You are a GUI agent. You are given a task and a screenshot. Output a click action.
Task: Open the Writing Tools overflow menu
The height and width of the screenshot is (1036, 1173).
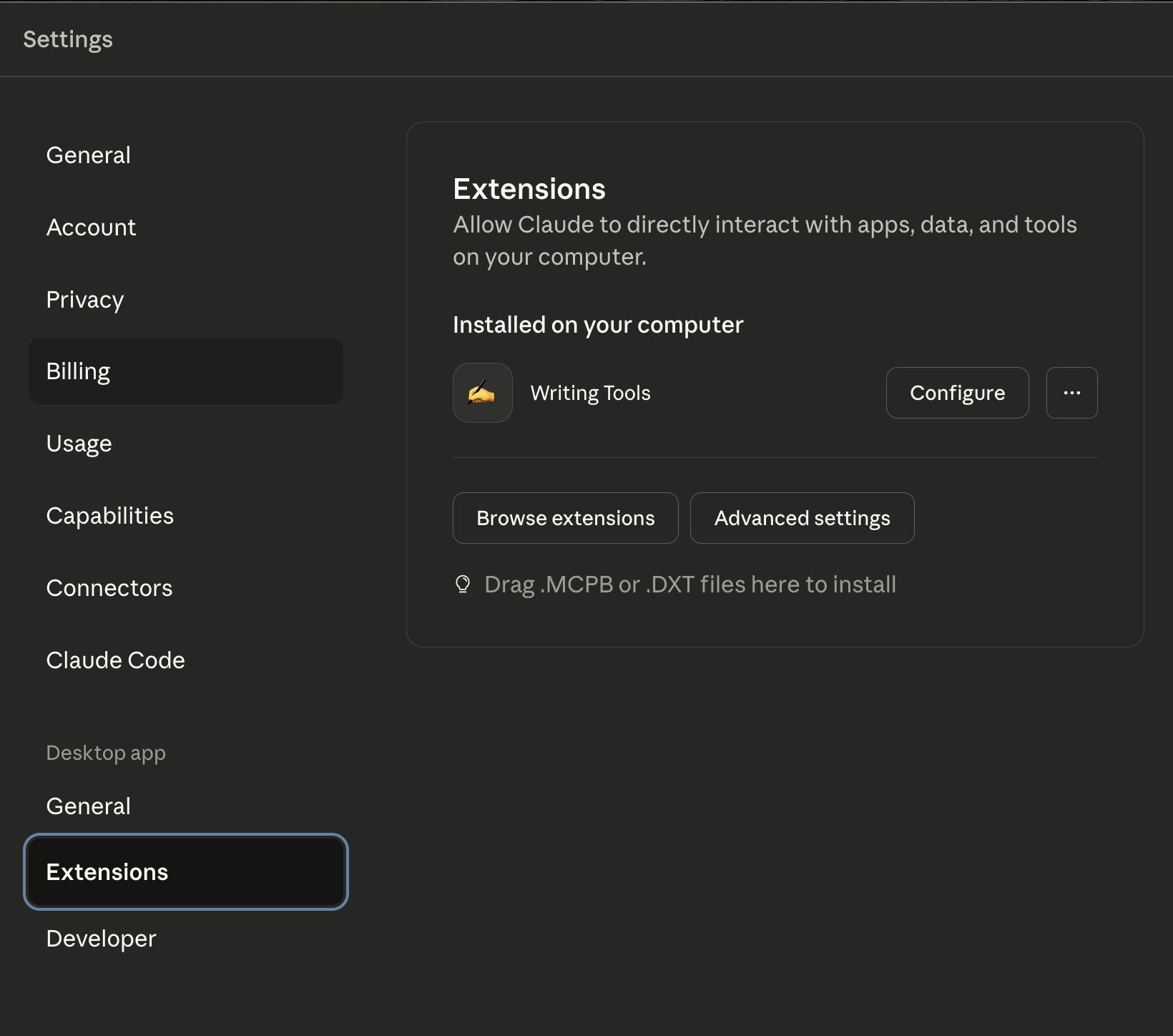1071,392
